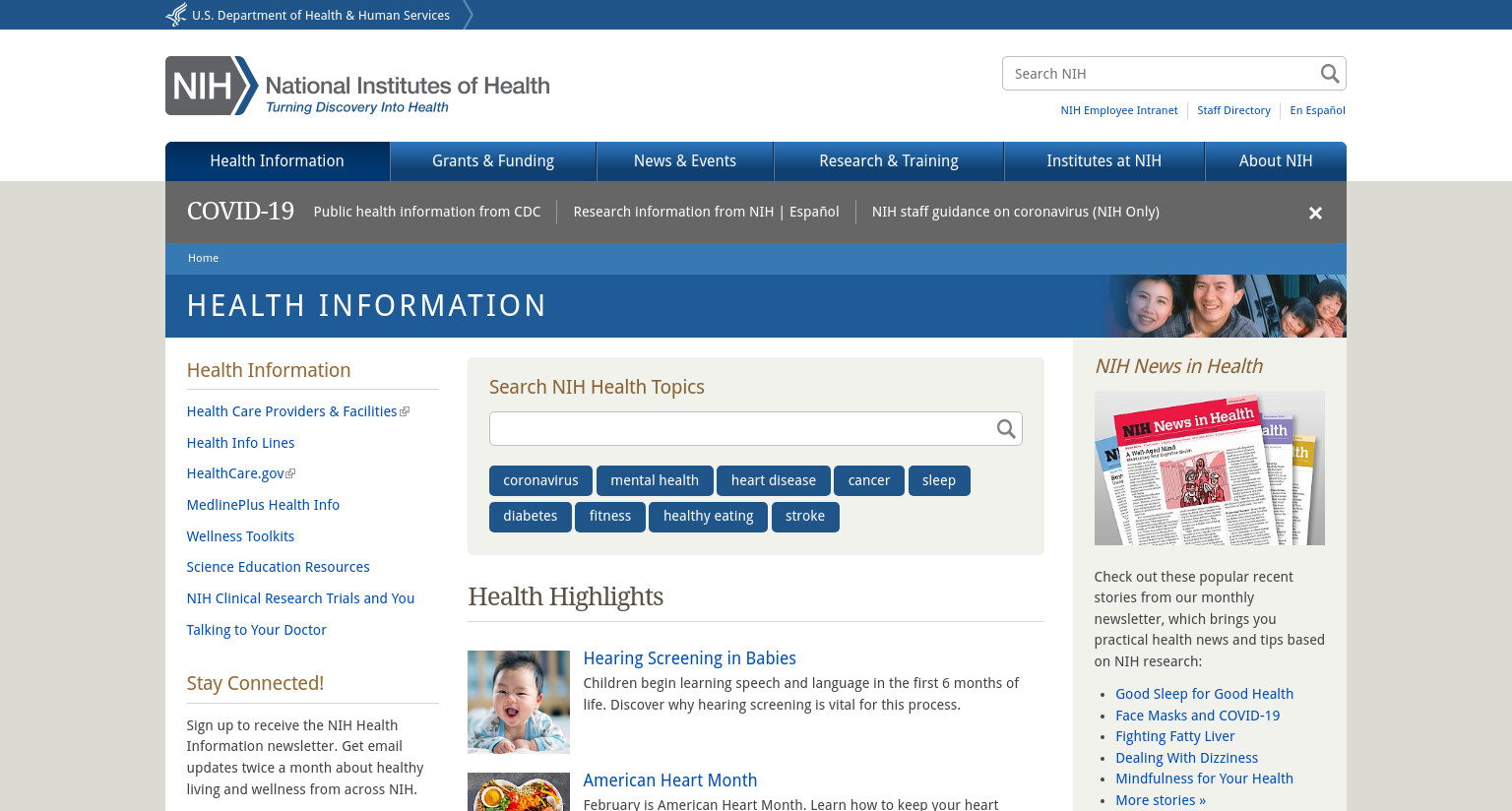Image resolution: width=1512 pixels, height=811 pixels.
Task: Open the Institutes at NIH nav tab
Action: [x=1104, y=161]
